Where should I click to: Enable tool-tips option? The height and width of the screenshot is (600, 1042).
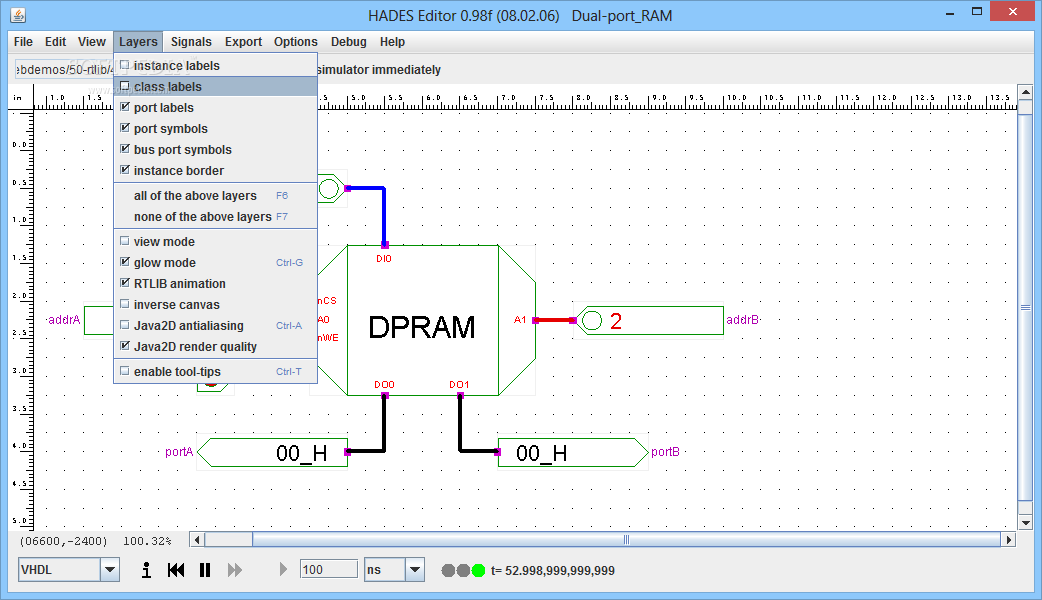[x=215, y=372]
